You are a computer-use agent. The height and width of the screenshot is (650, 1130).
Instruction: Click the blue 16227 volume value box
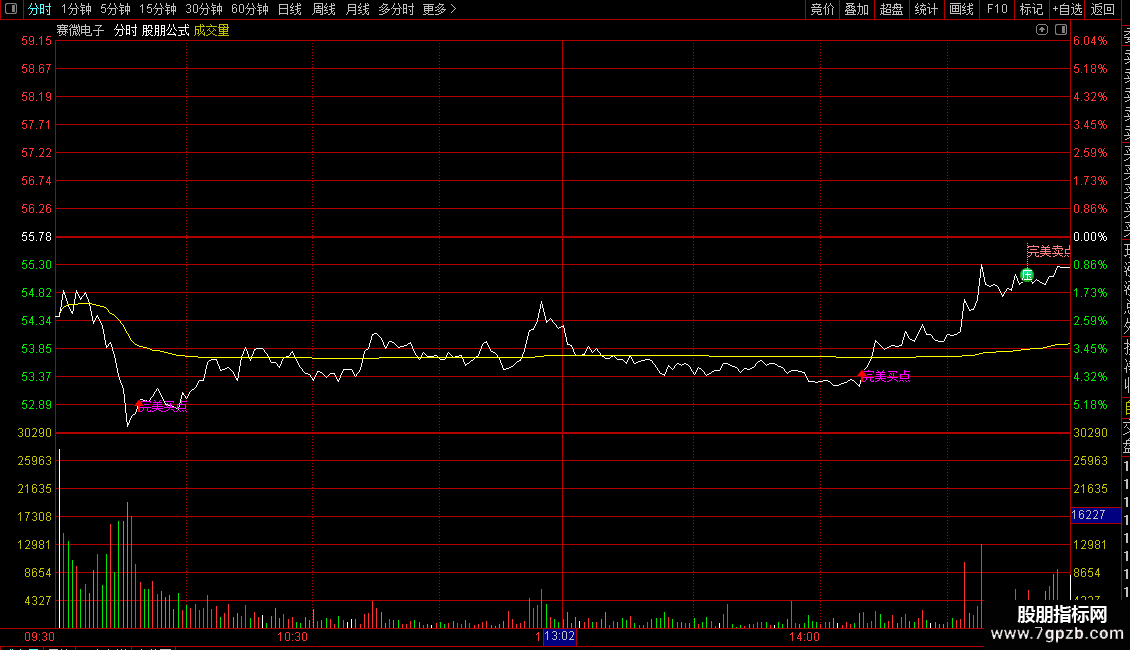coord(1095,515)
